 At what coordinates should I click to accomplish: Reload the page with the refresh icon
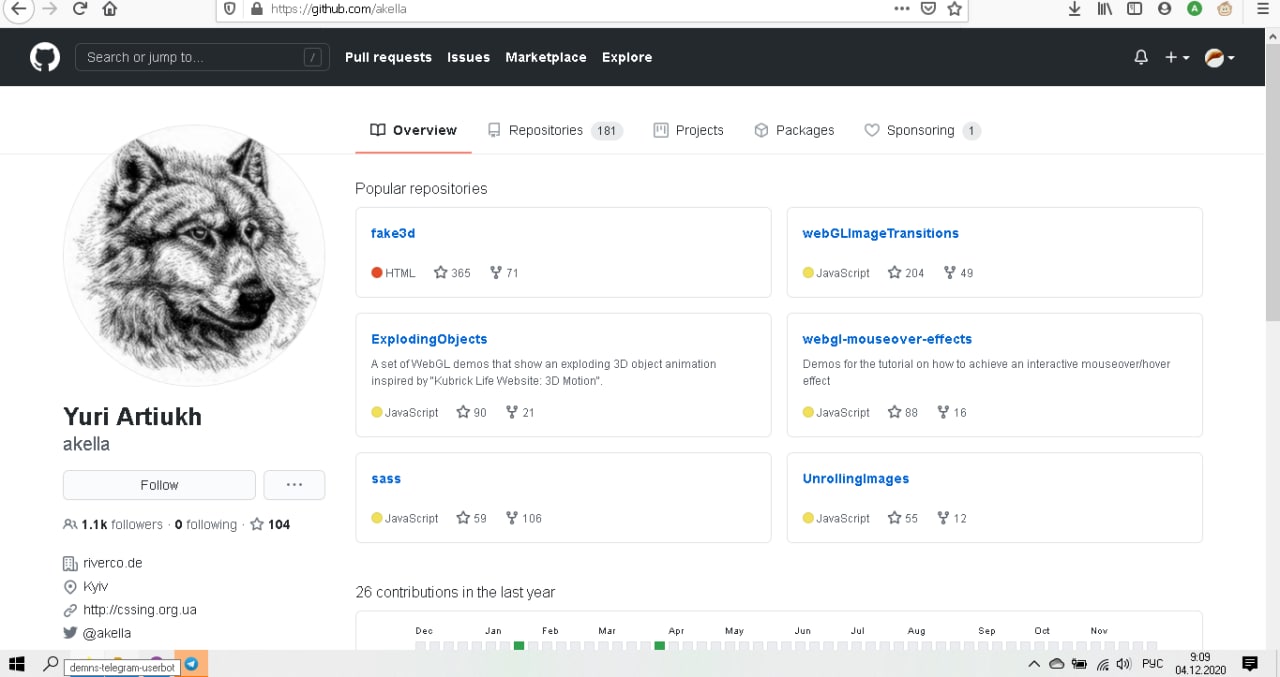pyautogui.click(x=80, y=8)
